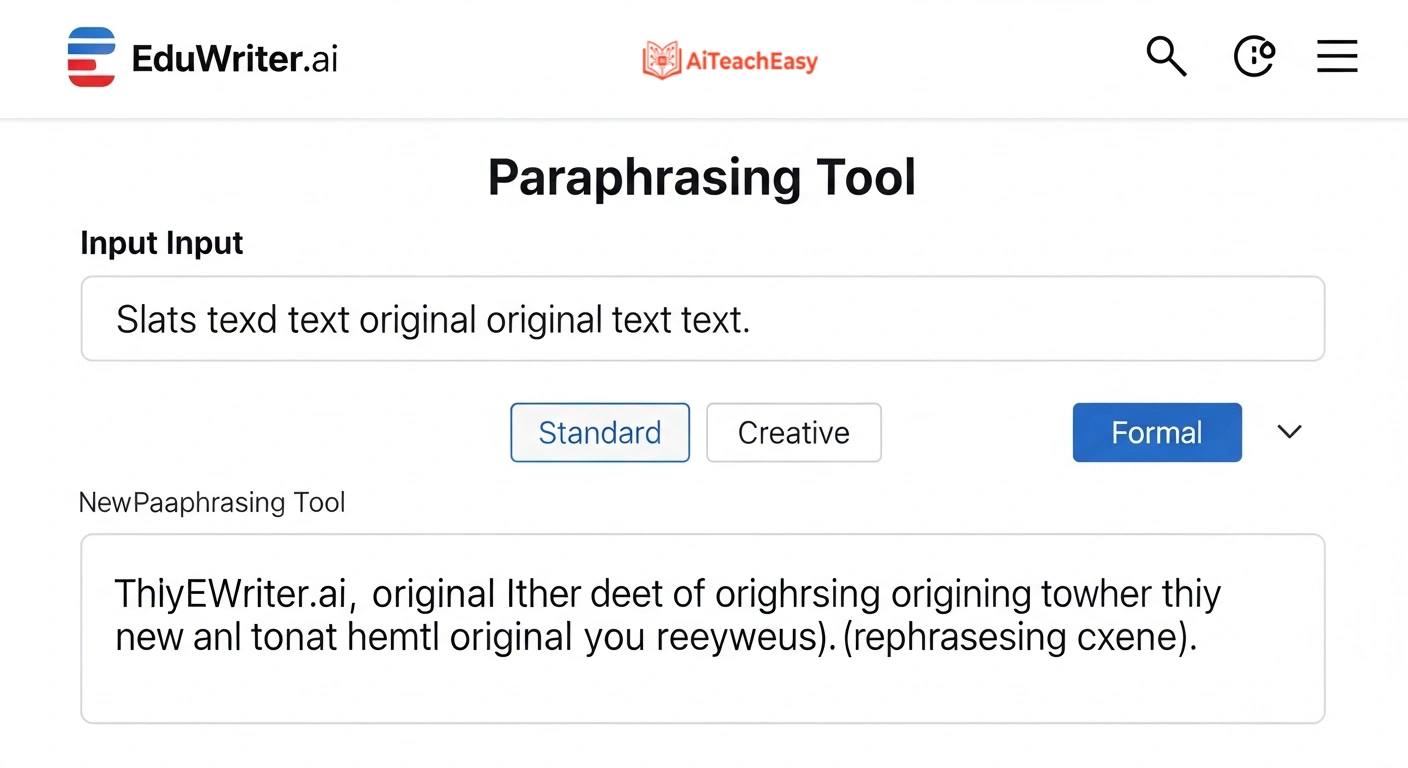Viewport: 1408px width, 768px height.
Task: Open the search magnifier icon
Action: (1165, 56)
